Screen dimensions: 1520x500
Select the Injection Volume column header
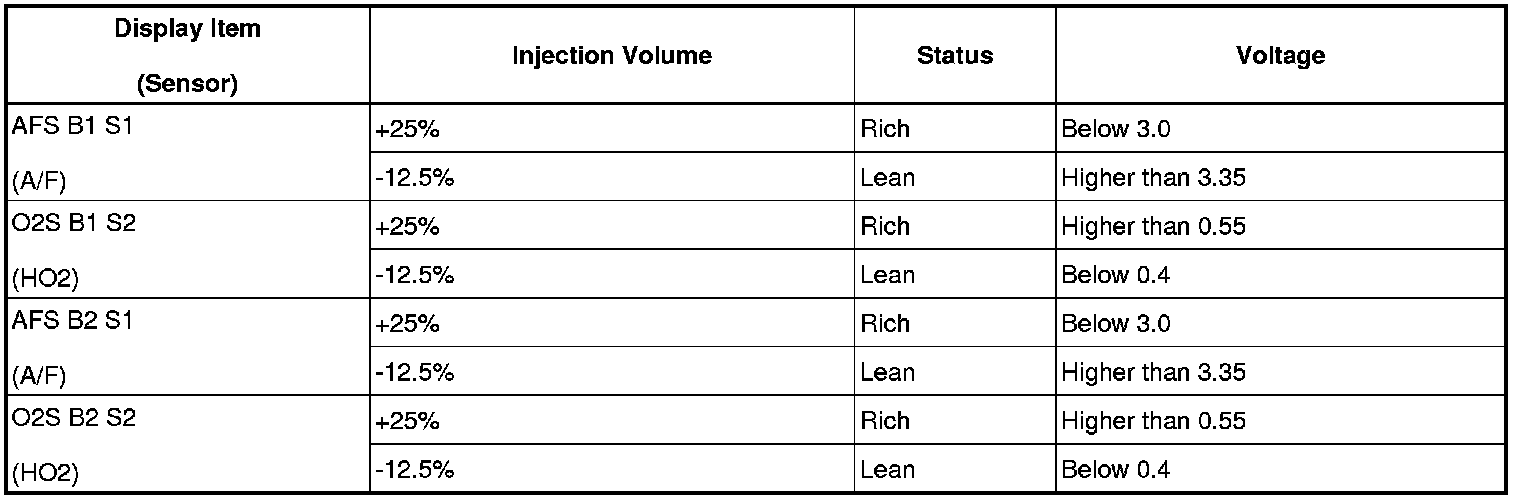point(611,56)
